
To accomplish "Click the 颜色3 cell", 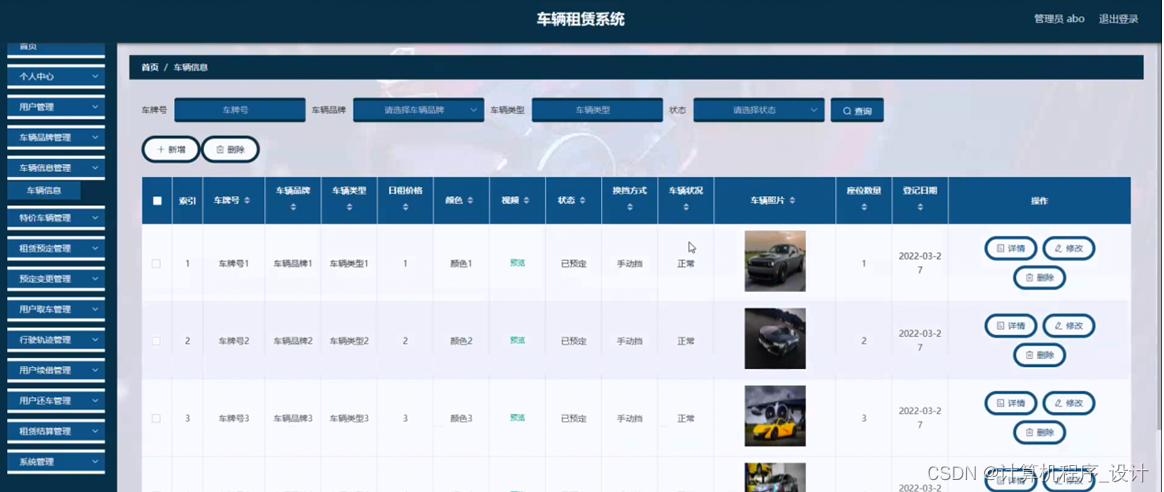I will [x=461, y=419].
